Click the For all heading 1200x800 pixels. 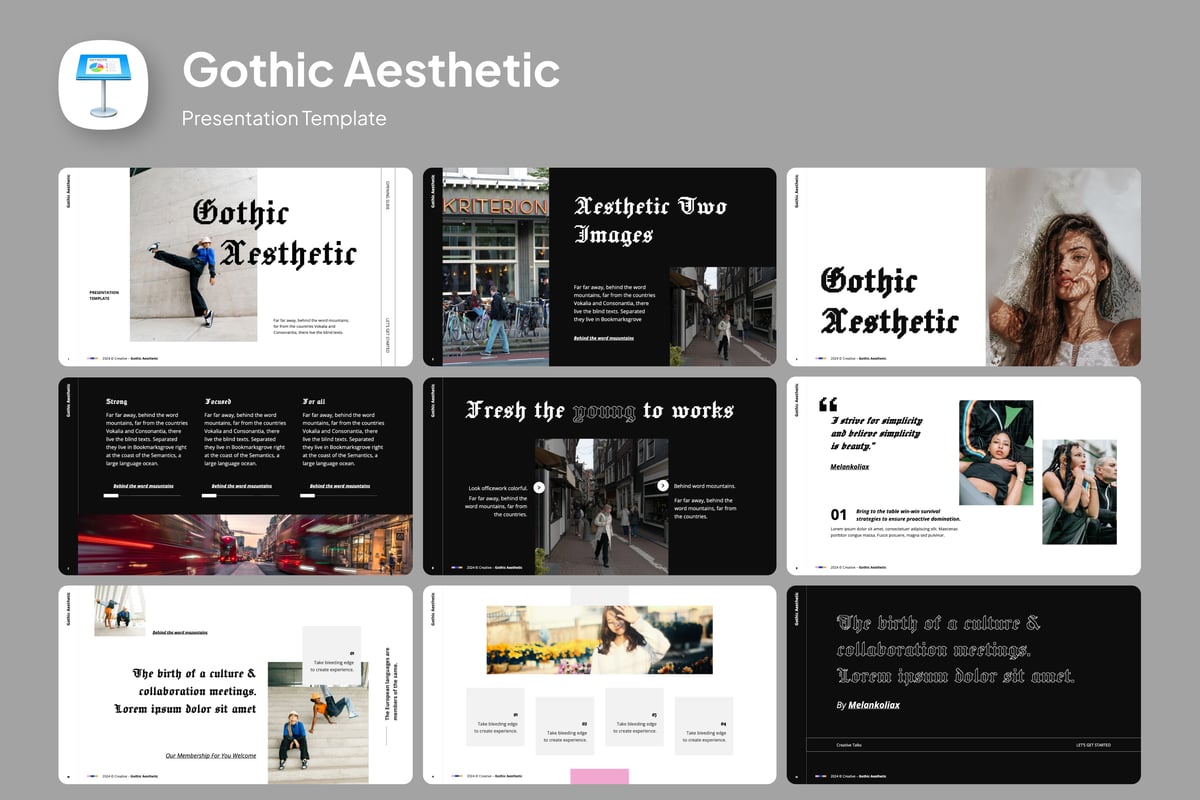[x=314, y=401]
